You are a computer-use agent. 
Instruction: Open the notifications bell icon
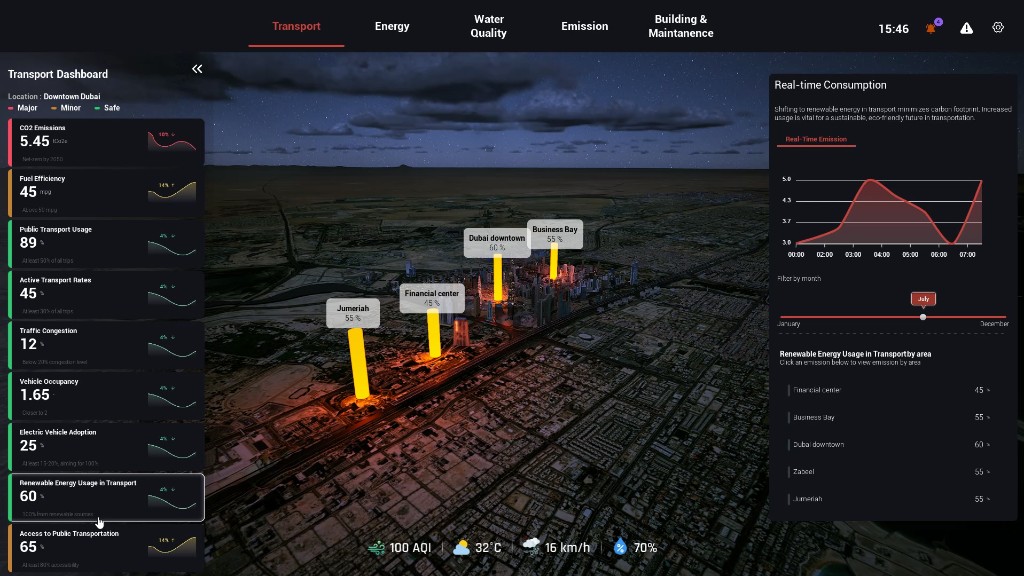[x=932, y=28]
